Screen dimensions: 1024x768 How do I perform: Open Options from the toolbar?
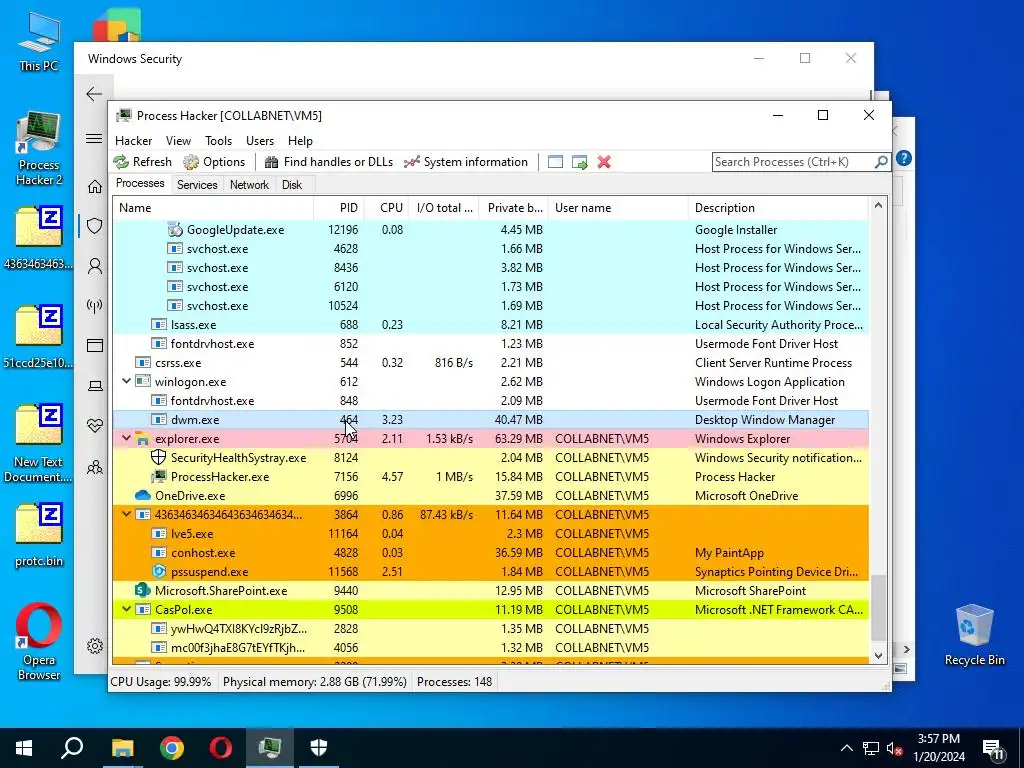tap(214, 162)
